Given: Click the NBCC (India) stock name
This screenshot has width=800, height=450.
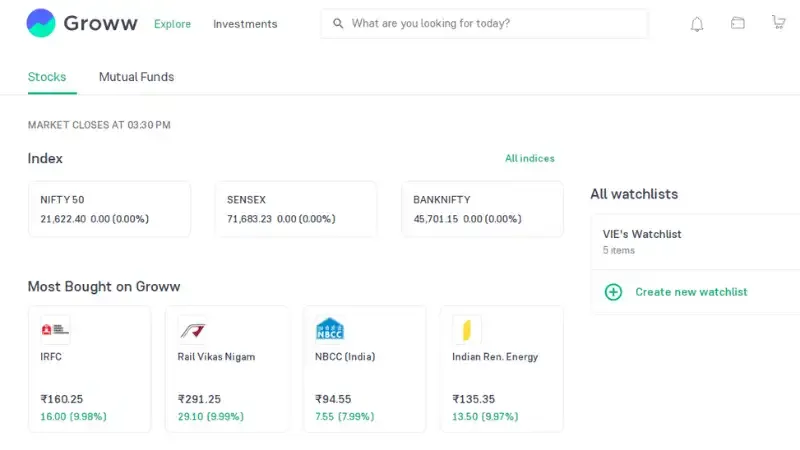Looking at the screenshot, I should [x=345, y=357].
